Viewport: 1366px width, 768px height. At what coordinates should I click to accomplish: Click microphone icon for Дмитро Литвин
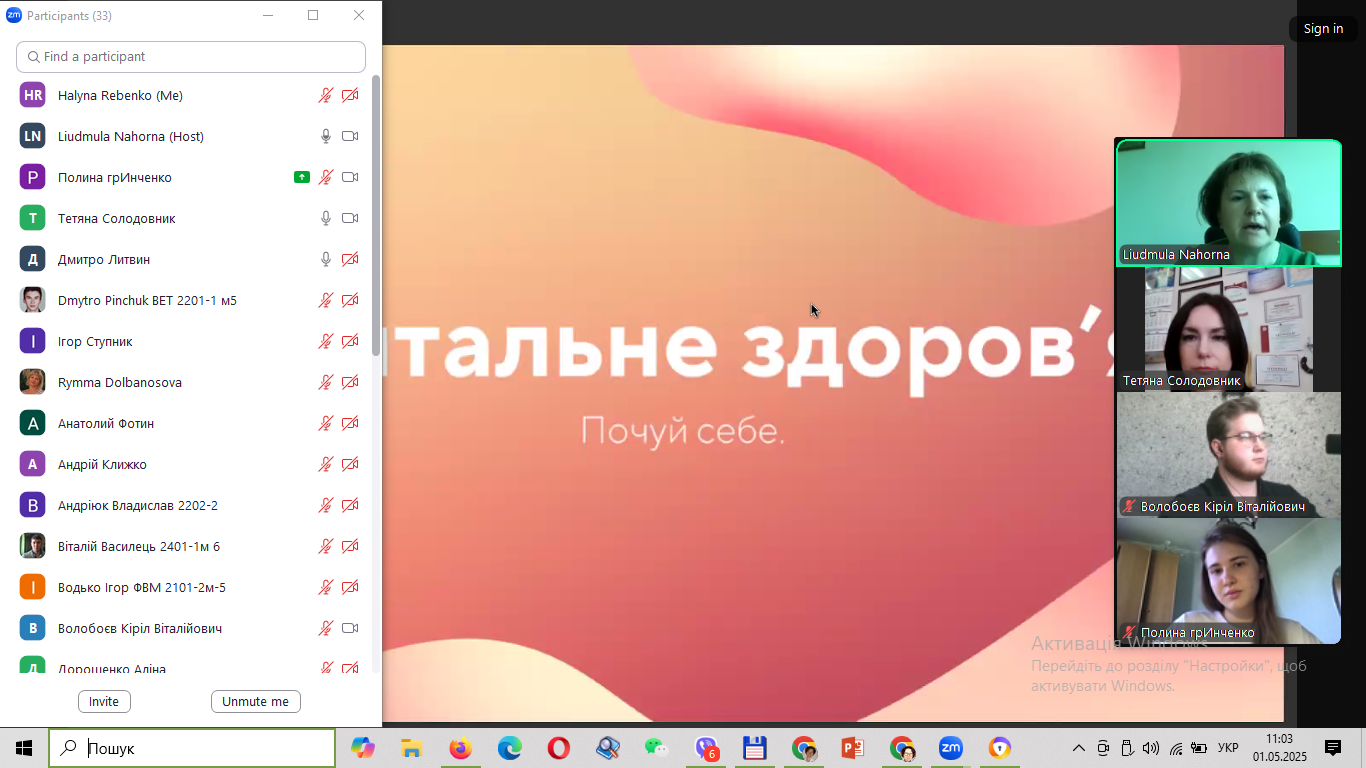pos(326,259)
